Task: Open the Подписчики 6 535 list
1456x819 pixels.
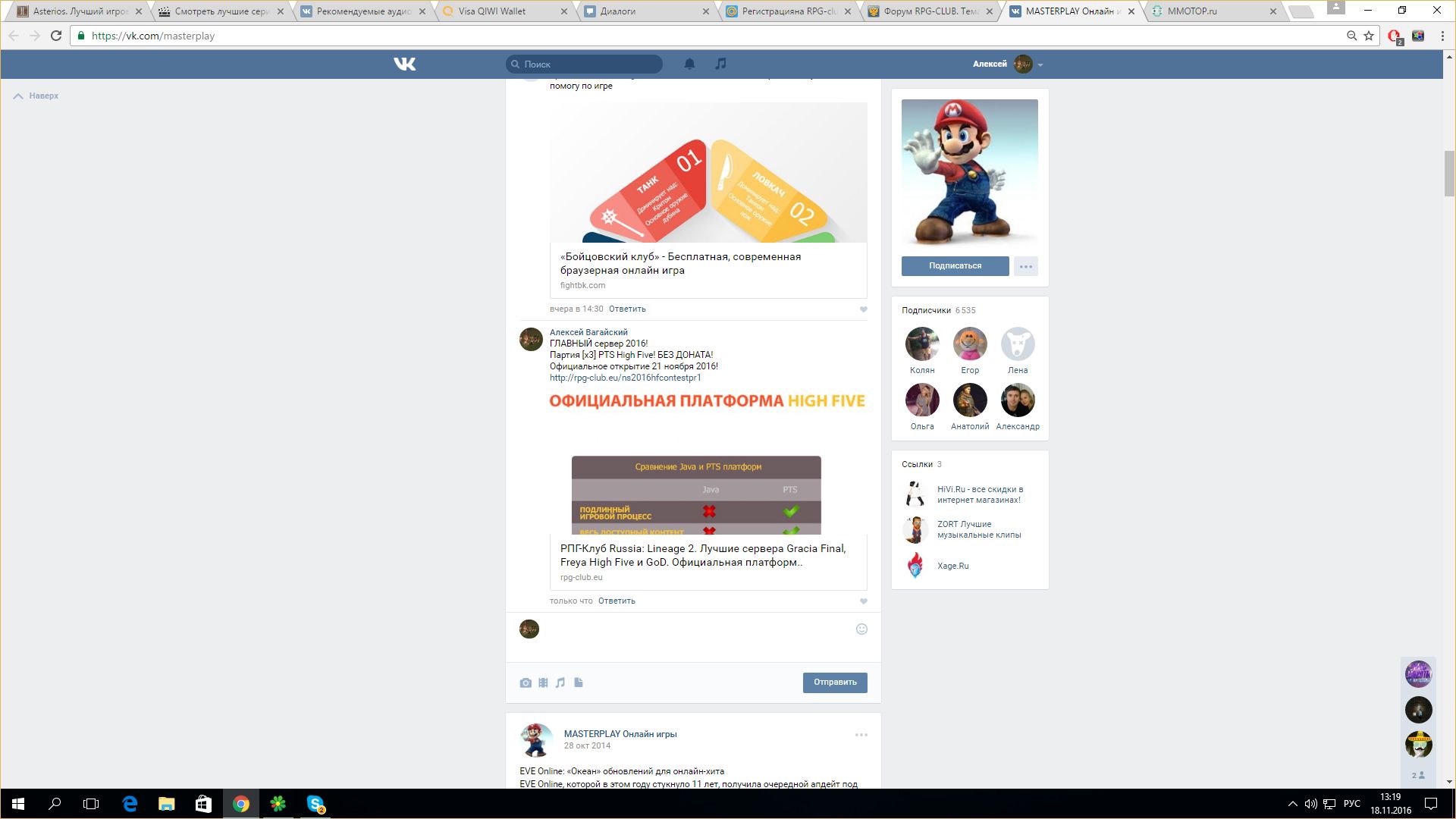Action: coord(939,310)
